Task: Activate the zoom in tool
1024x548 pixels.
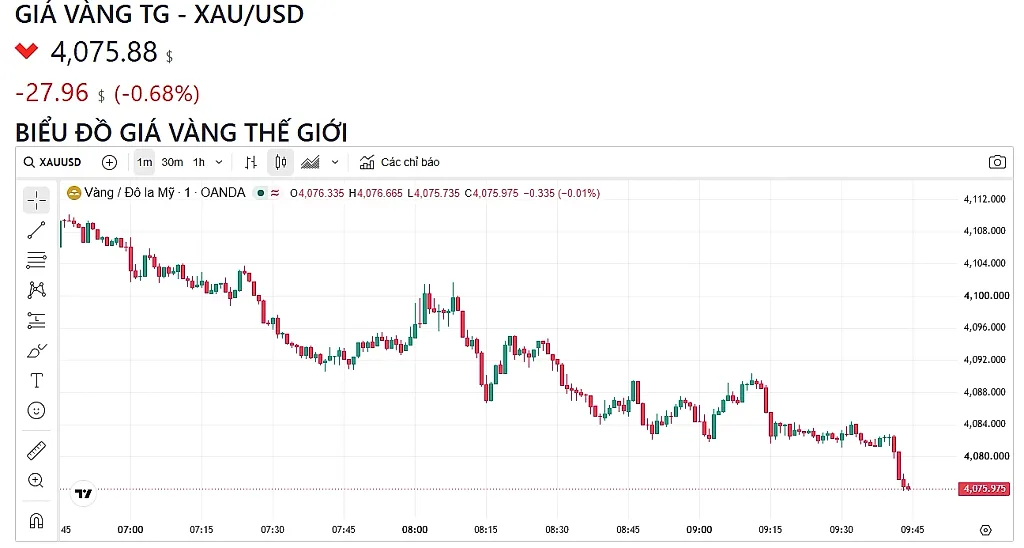Action: tap(37, 481)
